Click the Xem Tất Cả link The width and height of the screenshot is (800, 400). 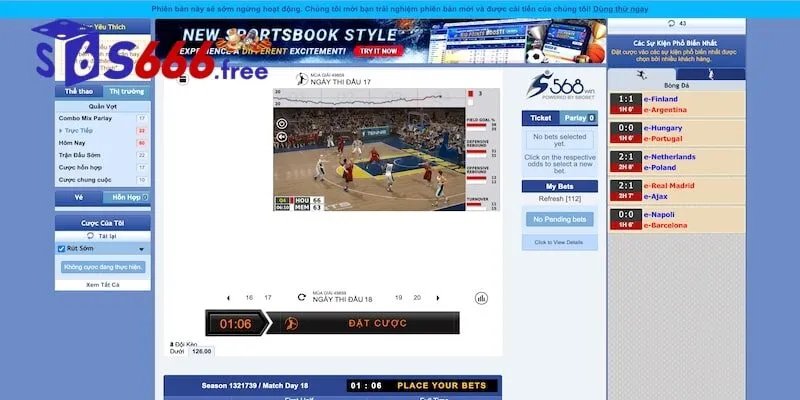(102, 285)
